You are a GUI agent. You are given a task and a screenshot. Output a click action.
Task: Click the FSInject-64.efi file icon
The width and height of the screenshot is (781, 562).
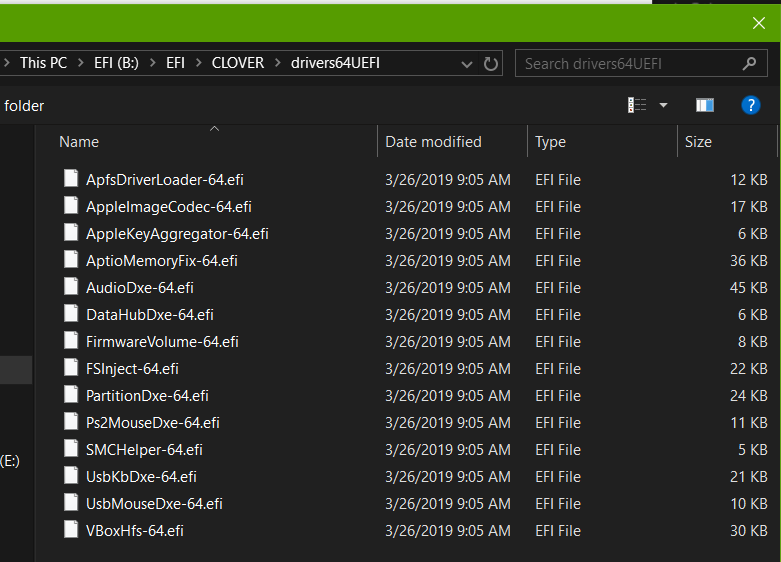point(71,367)
